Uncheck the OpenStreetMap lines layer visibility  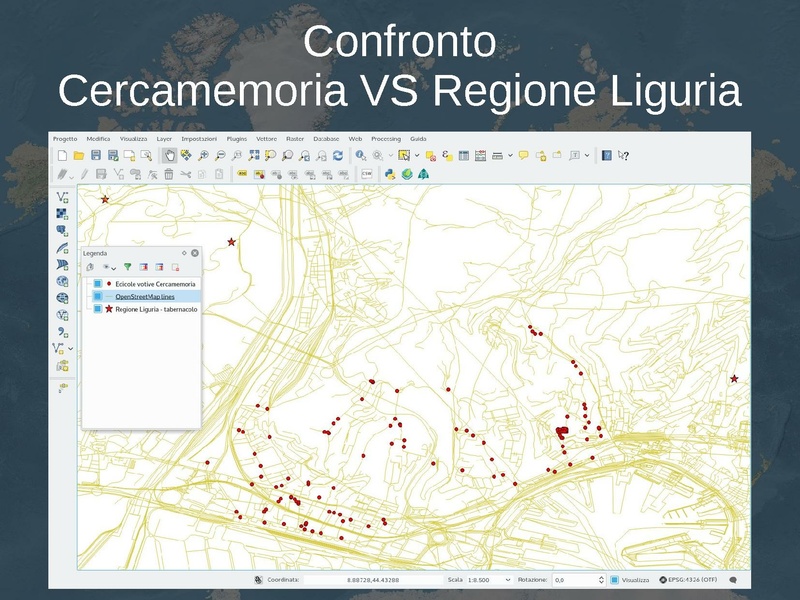97,296
